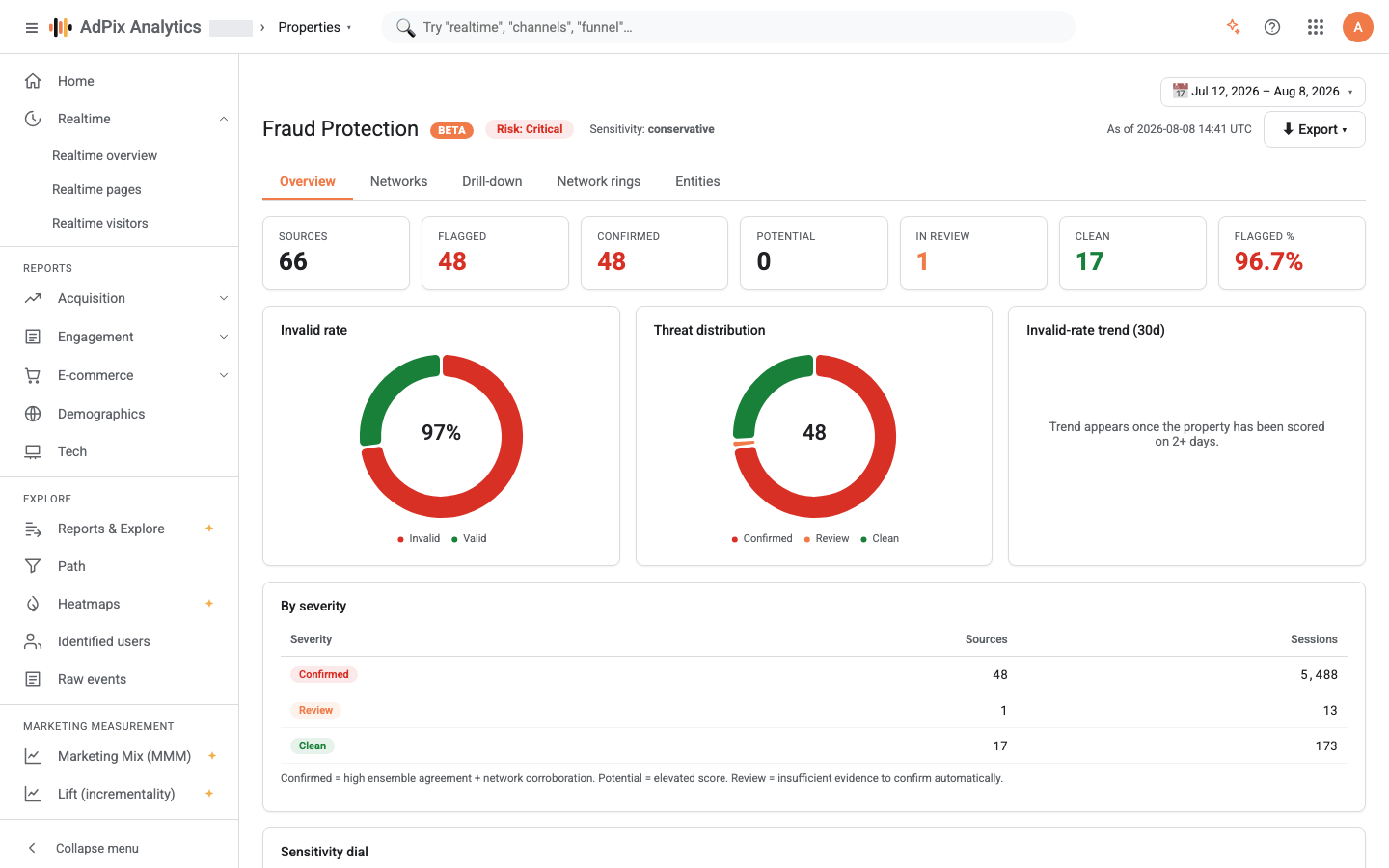Open the user account avatar
The height and width of the screenshot is (868, 1389).
tap(1358, 27)
